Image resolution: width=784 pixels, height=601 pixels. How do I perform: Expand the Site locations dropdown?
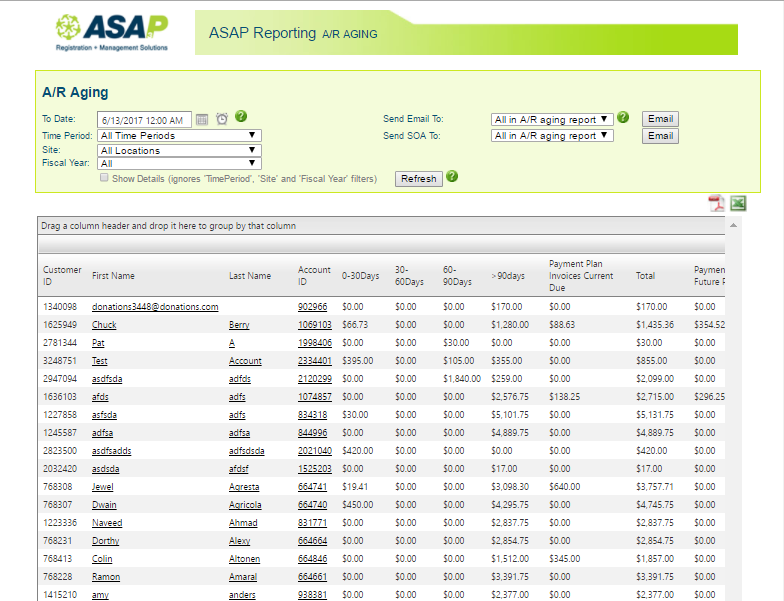click(179, 150)
